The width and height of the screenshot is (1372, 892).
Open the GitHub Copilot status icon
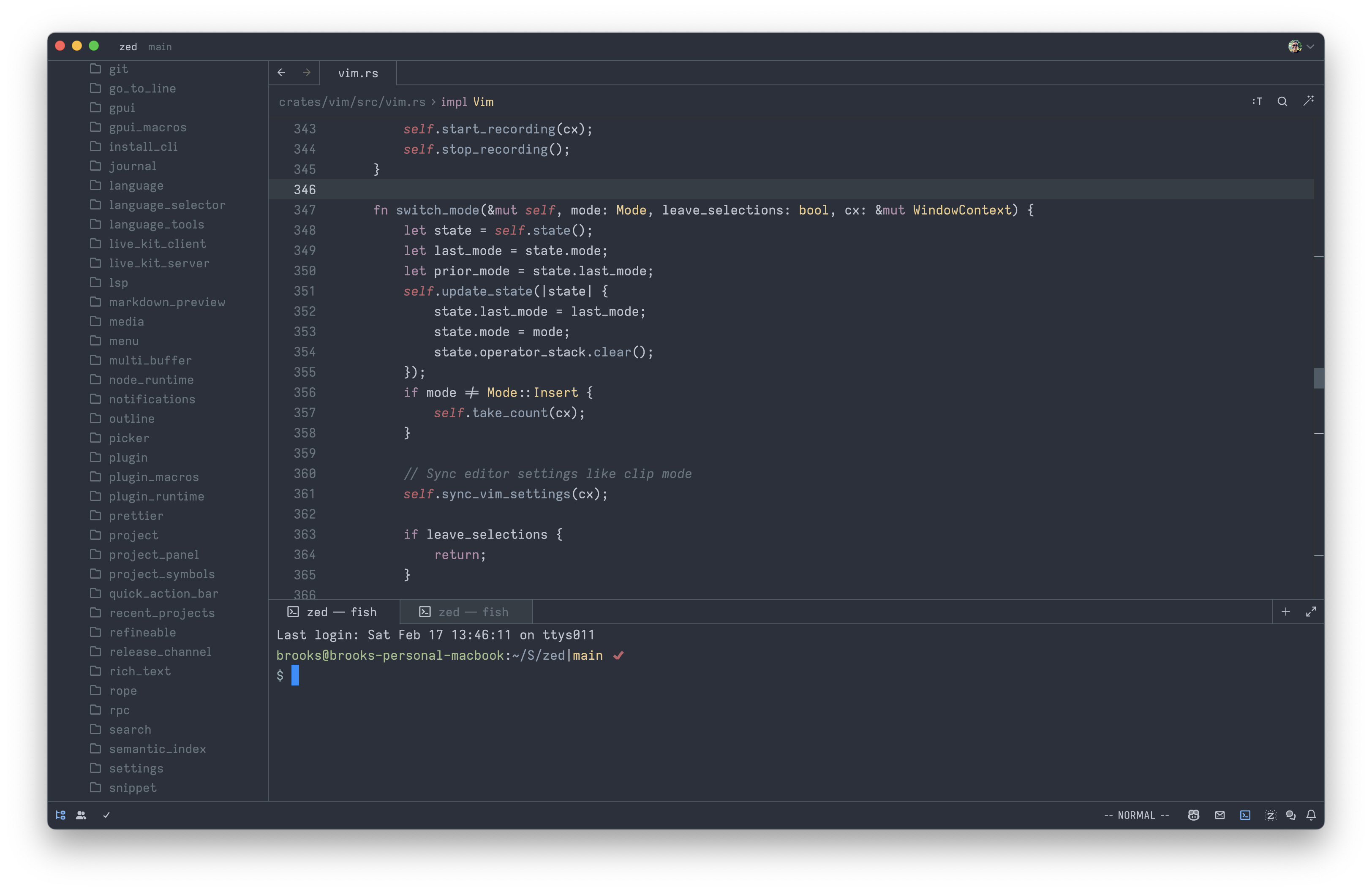[x=1193, y=815]
